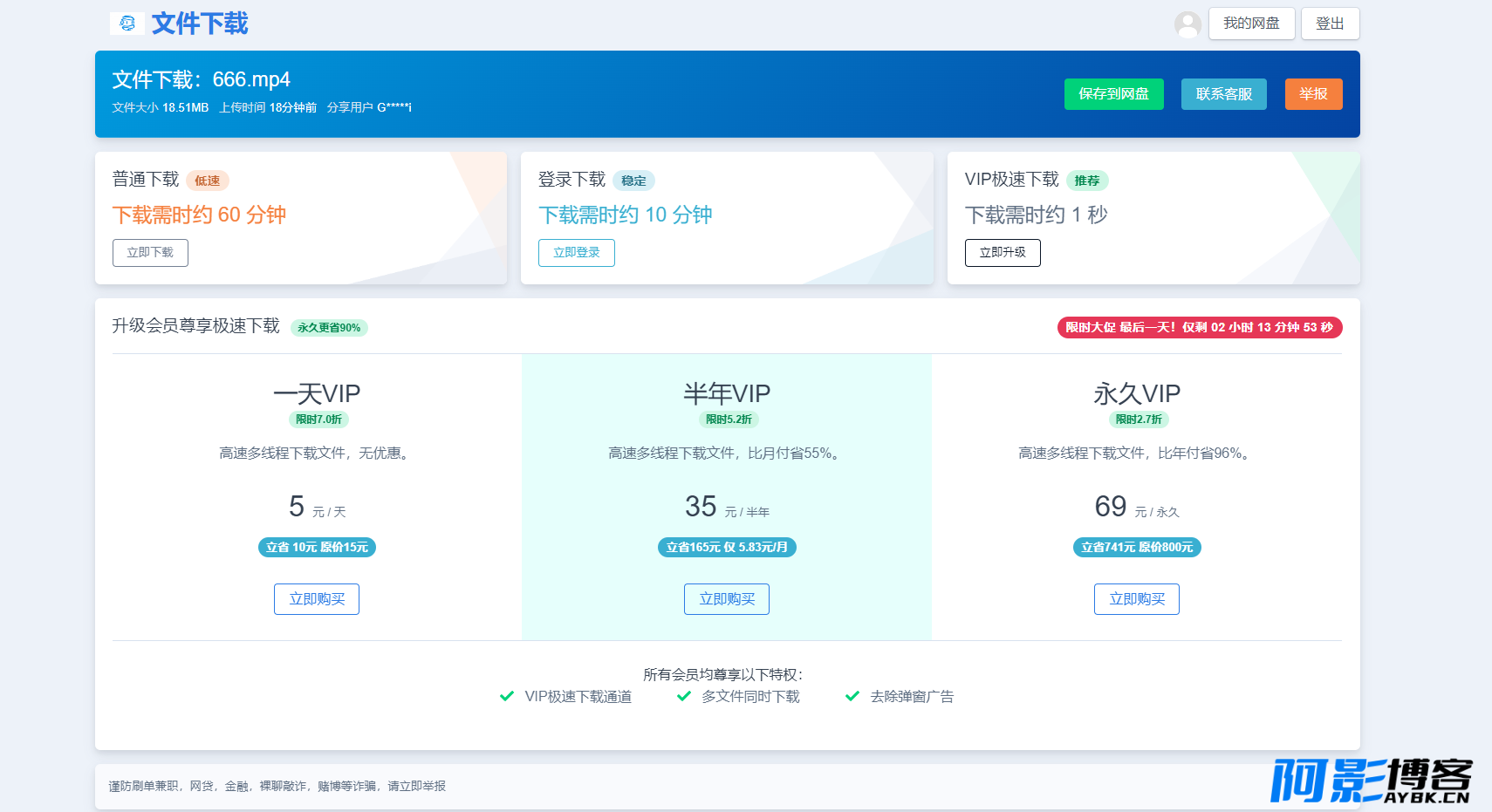1492x812 pixels.
Task: Report the file using 举报 button
Action: (1313, 94)
